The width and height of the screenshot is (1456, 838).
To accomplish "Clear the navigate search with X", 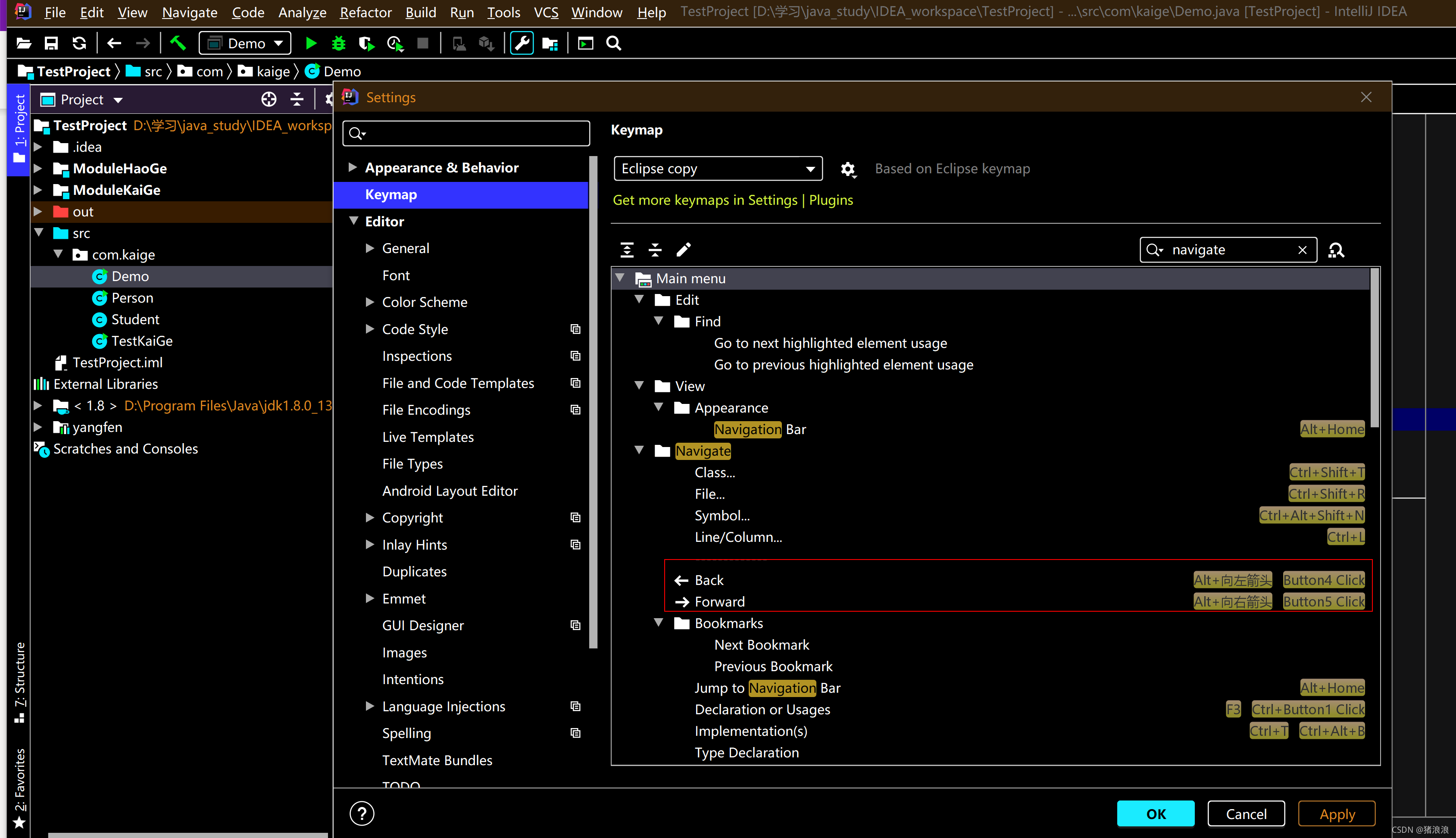I will [x=1303, y=250].
